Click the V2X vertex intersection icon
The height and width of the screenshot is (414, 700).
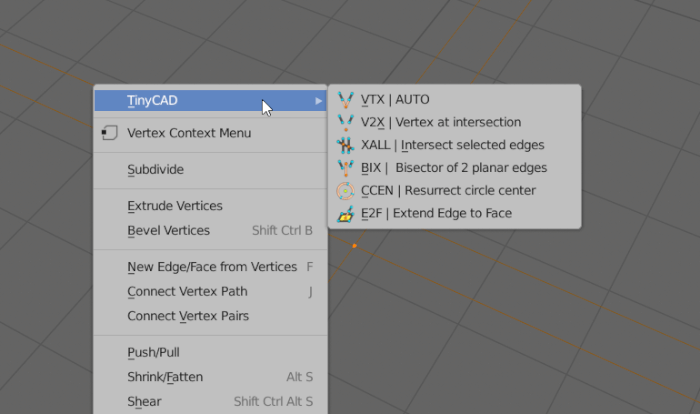tap(346, 122)
